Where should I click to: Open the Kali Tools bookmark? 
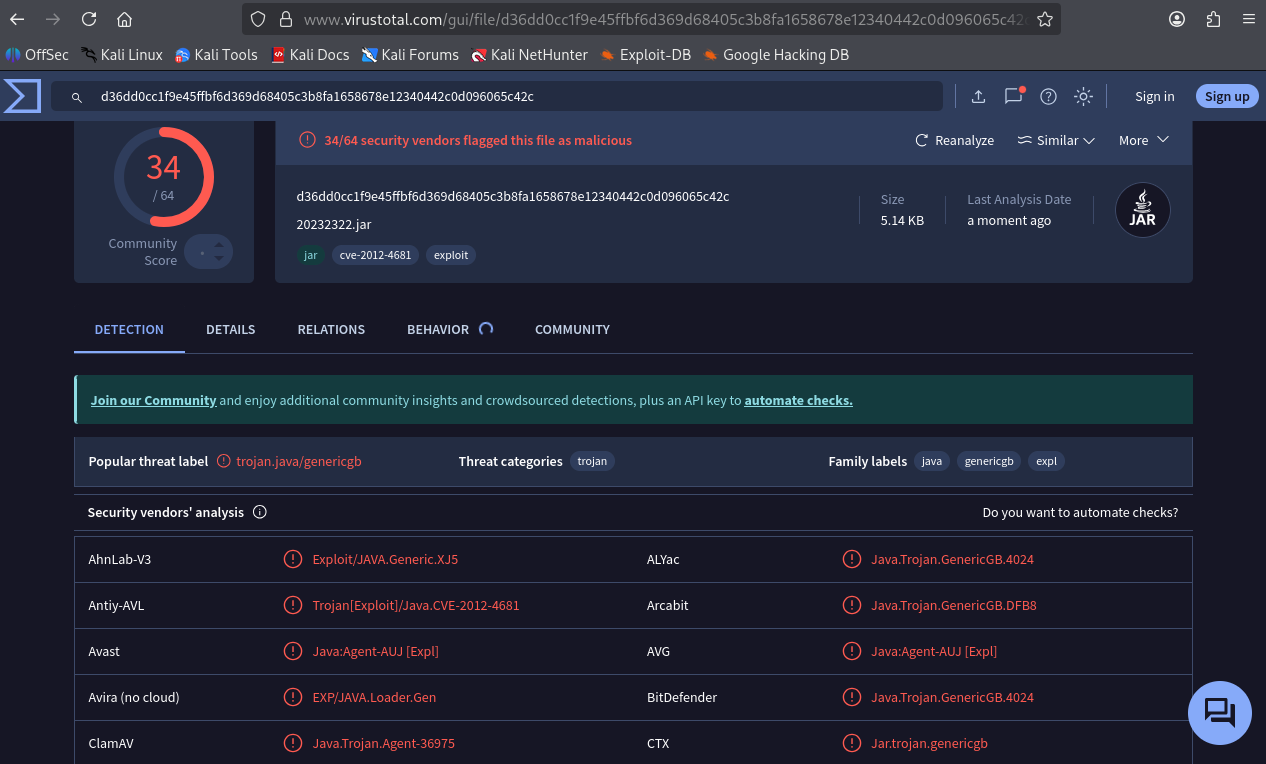coord(216,55)
